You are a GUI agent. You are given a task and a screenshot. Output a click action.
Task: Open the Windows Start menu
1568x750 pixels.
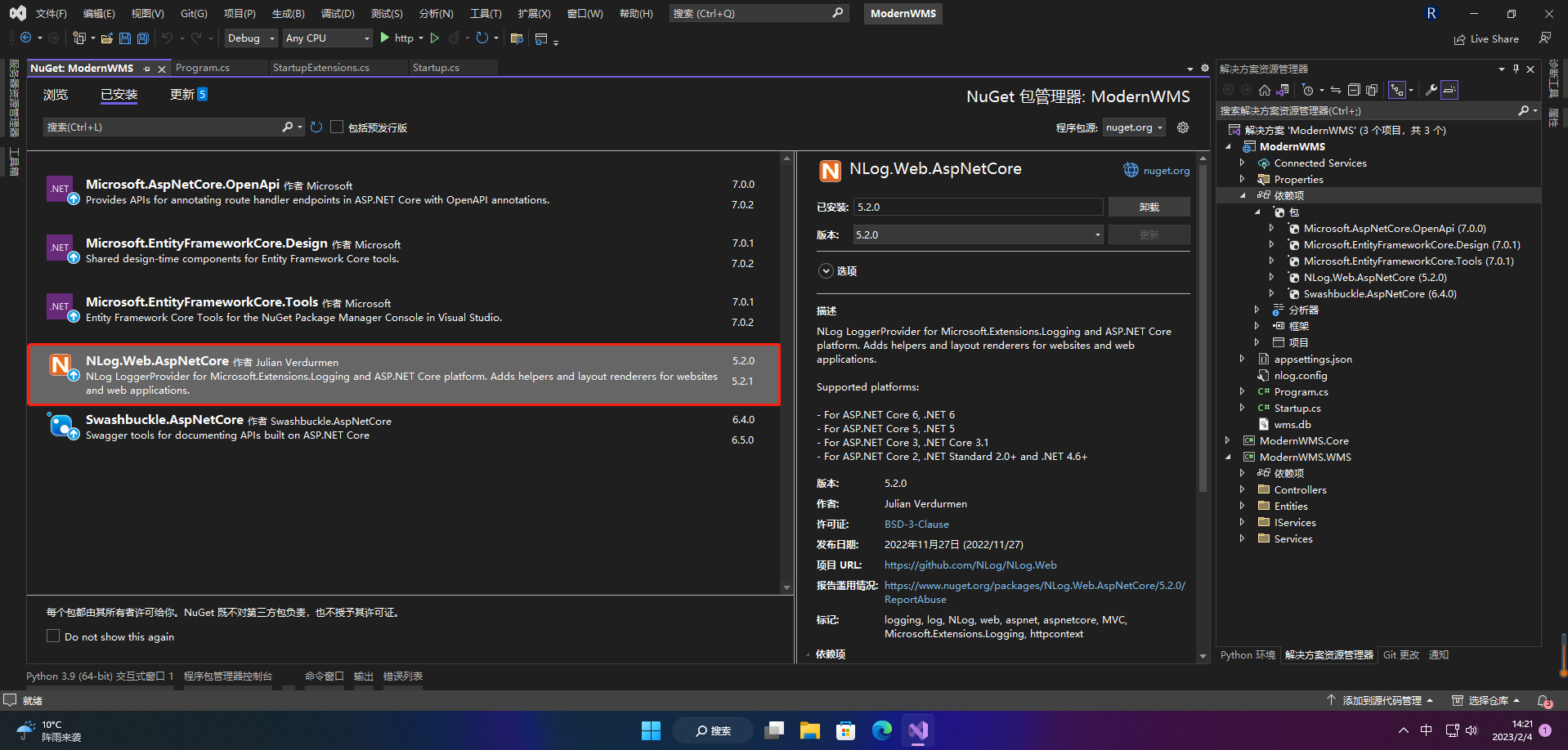(x=651, y=730)
